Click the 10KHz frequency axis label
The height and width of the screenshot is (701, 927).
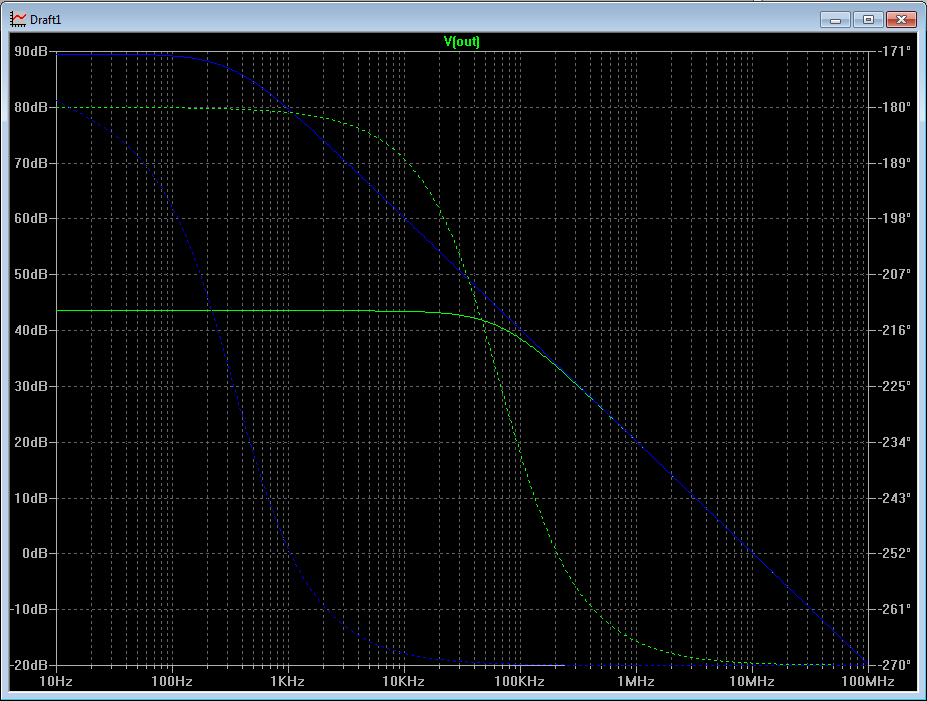[x=403, y=681]
